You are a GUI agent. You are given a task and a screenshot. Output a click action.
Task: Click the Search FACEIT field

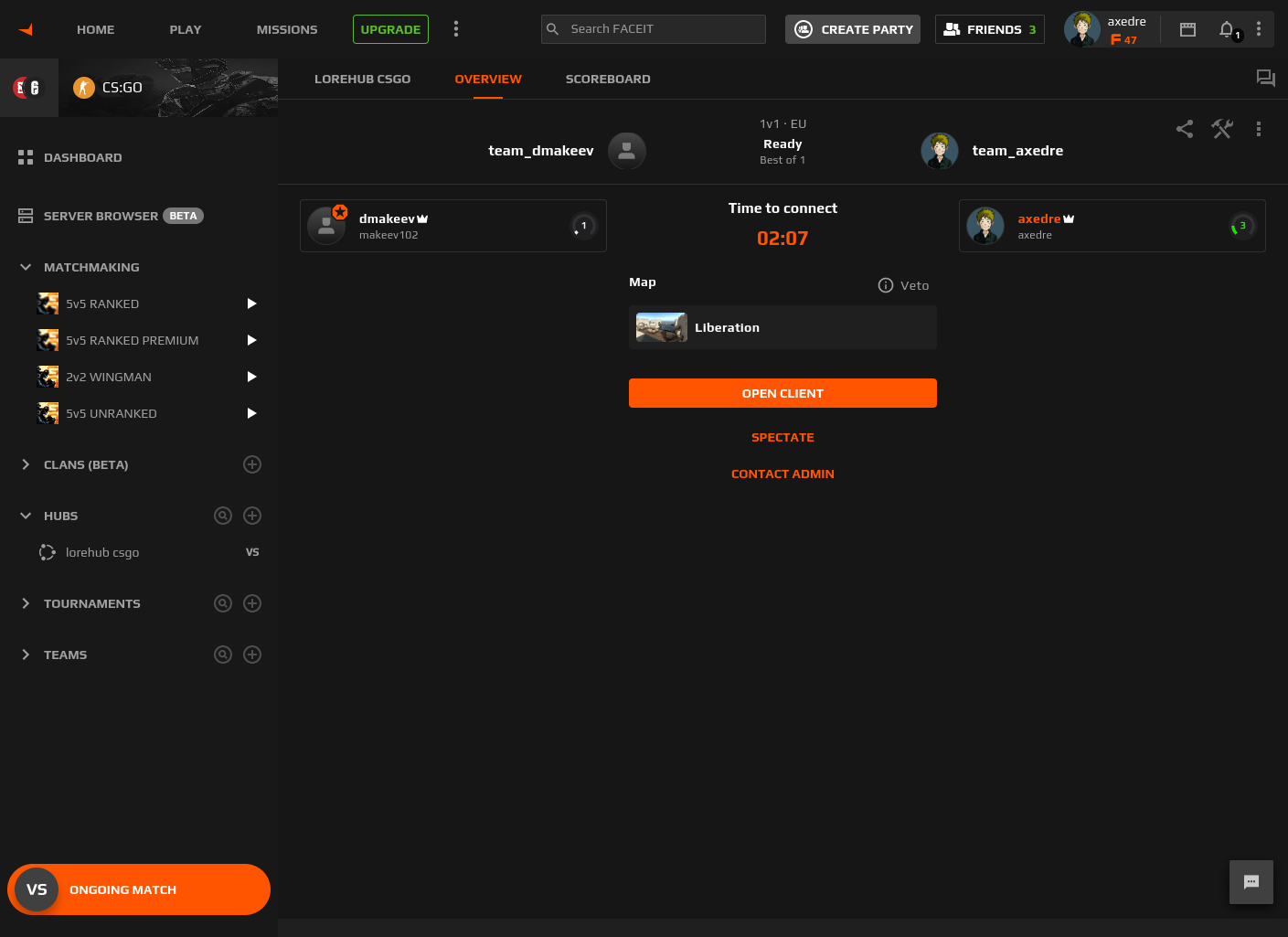pyautogui.click(x=663, y=29)
